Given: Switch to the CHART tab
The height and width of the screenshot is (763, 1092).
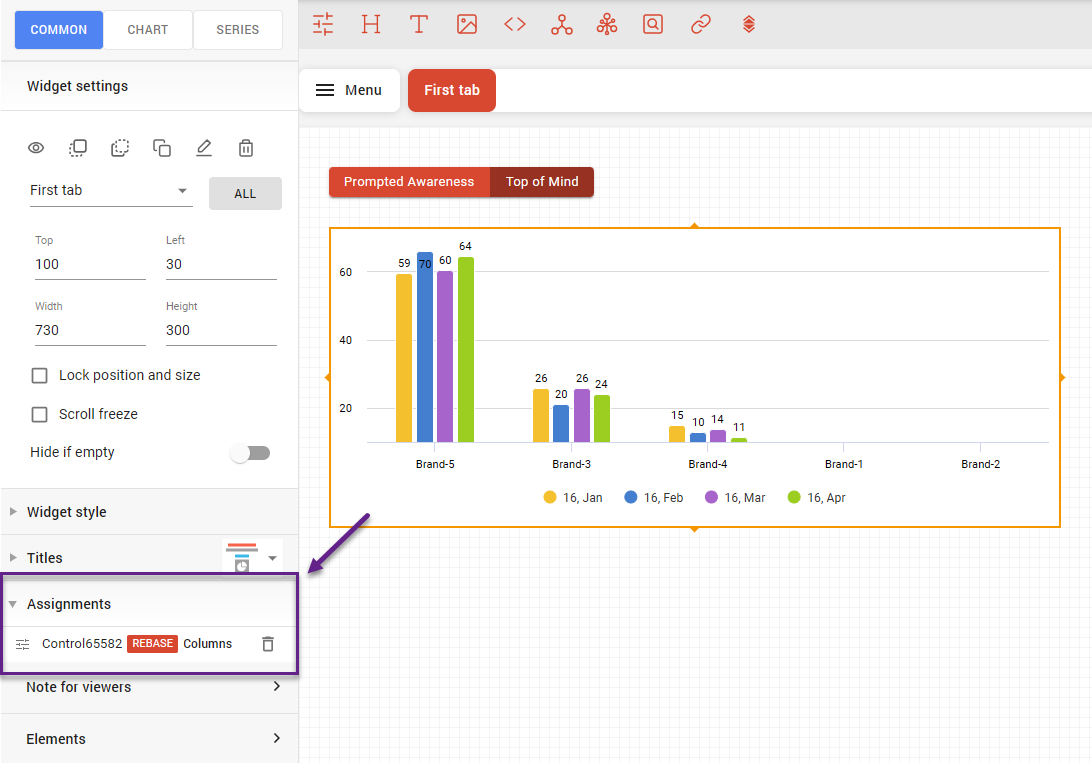Looking at the screenshot, I should pos(148,30).
